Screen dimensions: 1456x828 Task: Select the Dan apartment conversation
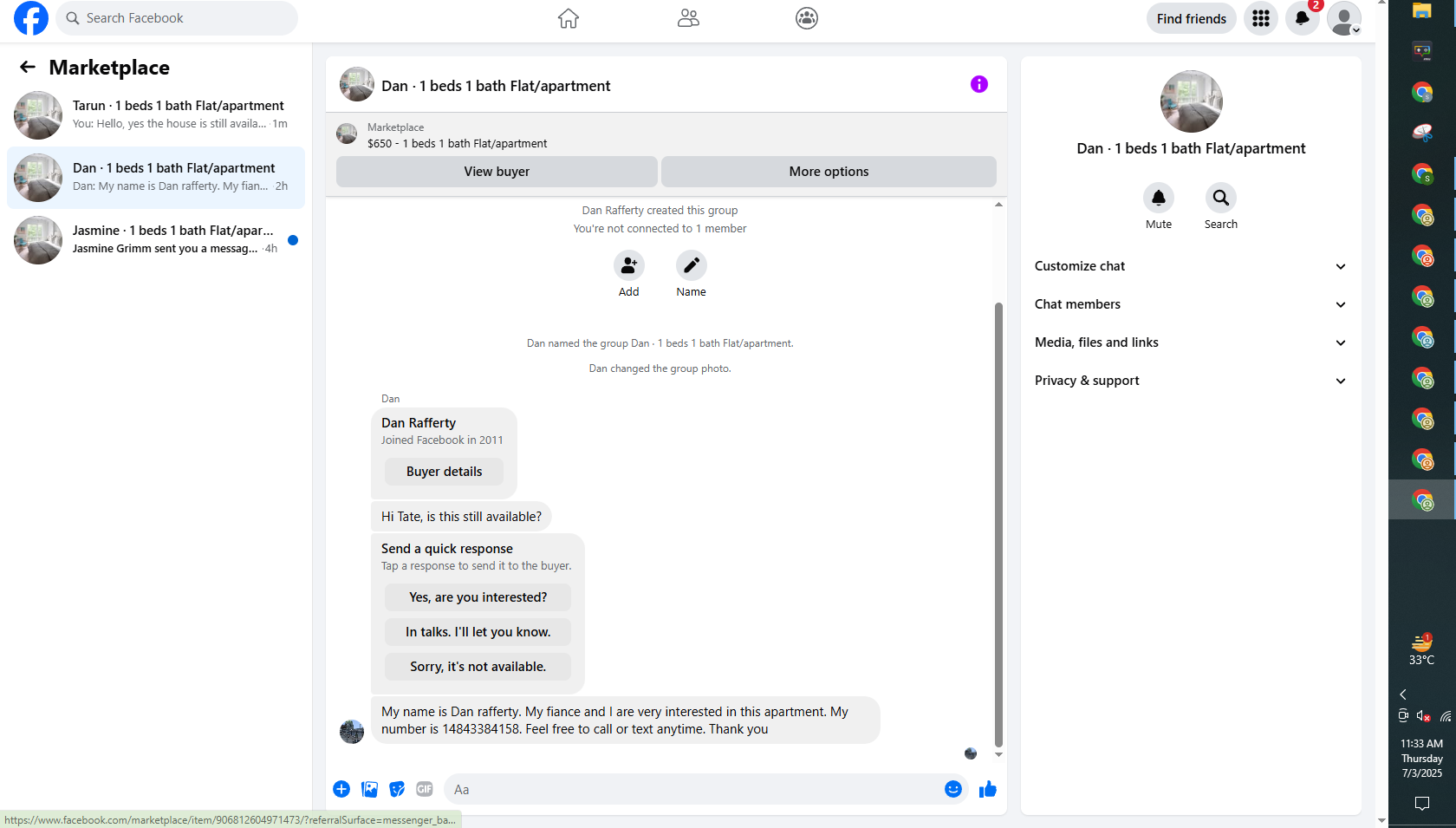[x=156, y=178]
